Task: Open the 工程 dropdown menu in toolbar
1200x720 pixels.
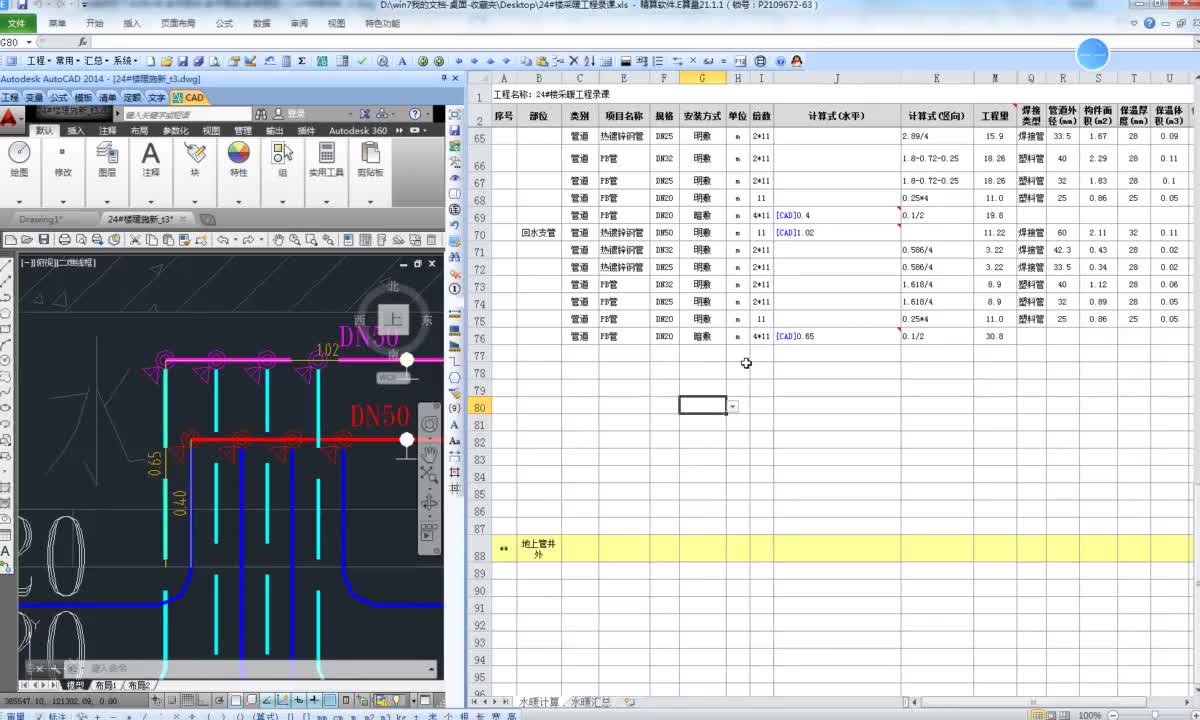Action: pos(38,61)
